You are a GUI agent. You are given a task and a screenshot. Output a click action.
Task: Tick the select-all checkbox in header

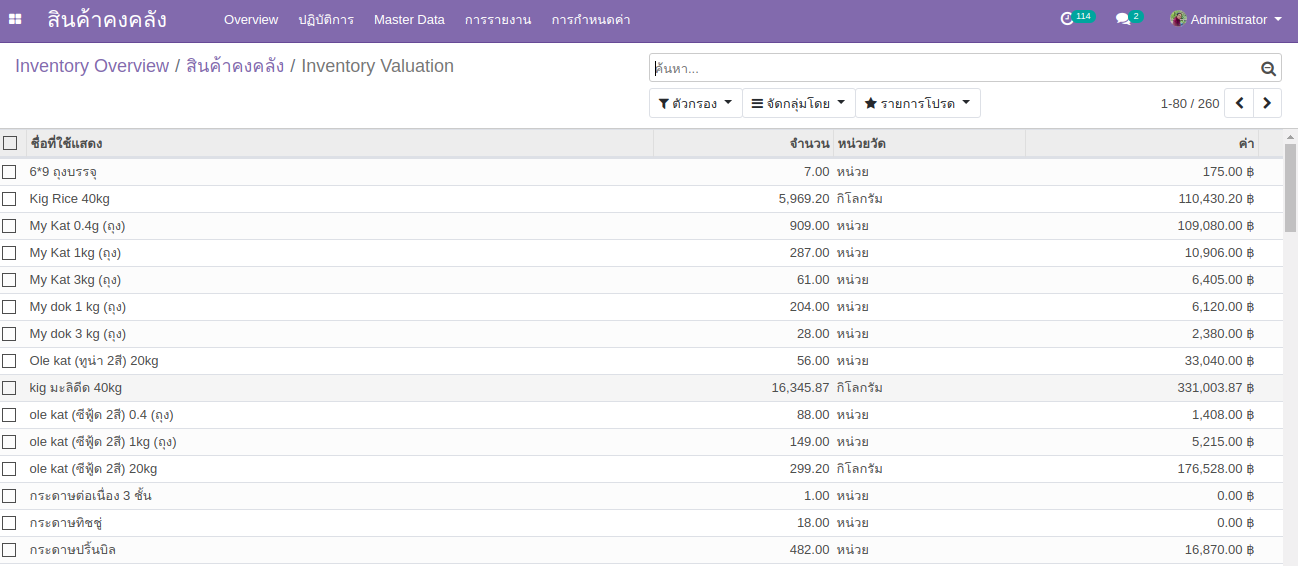click(x=10, y=143)
